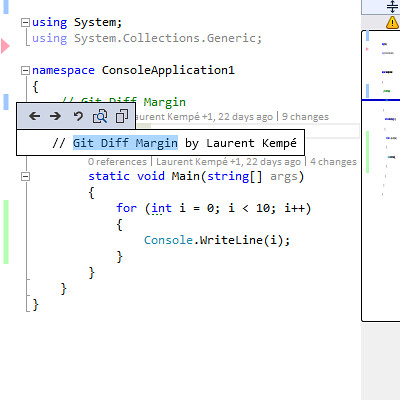The height and width of the screenshot is (400, 400).
Task: Show difference with magnifier icon
Action: tap(100, 116)
